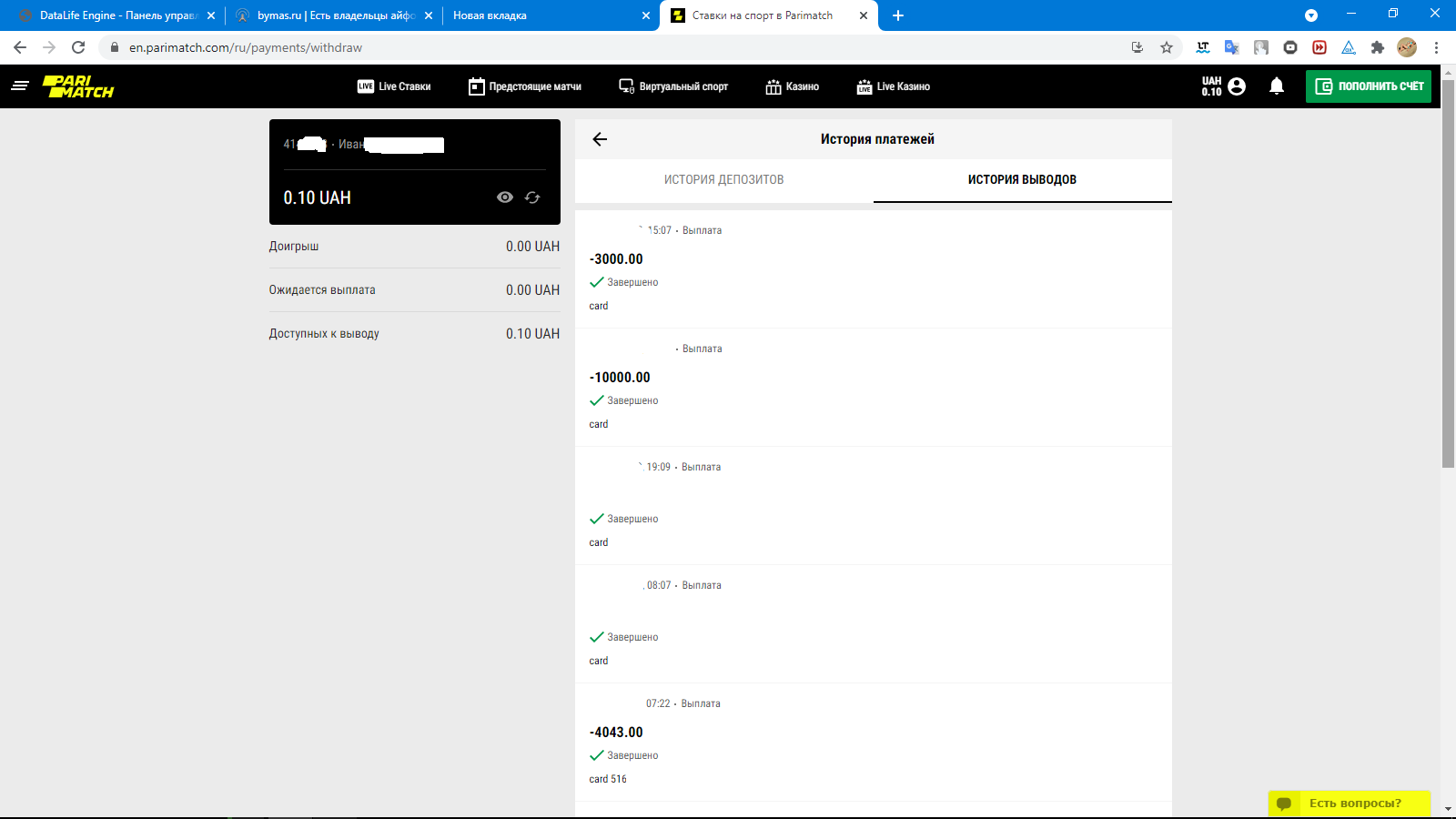
Task: Switch to the История депозитов tab
Action: tap(723, 180)
